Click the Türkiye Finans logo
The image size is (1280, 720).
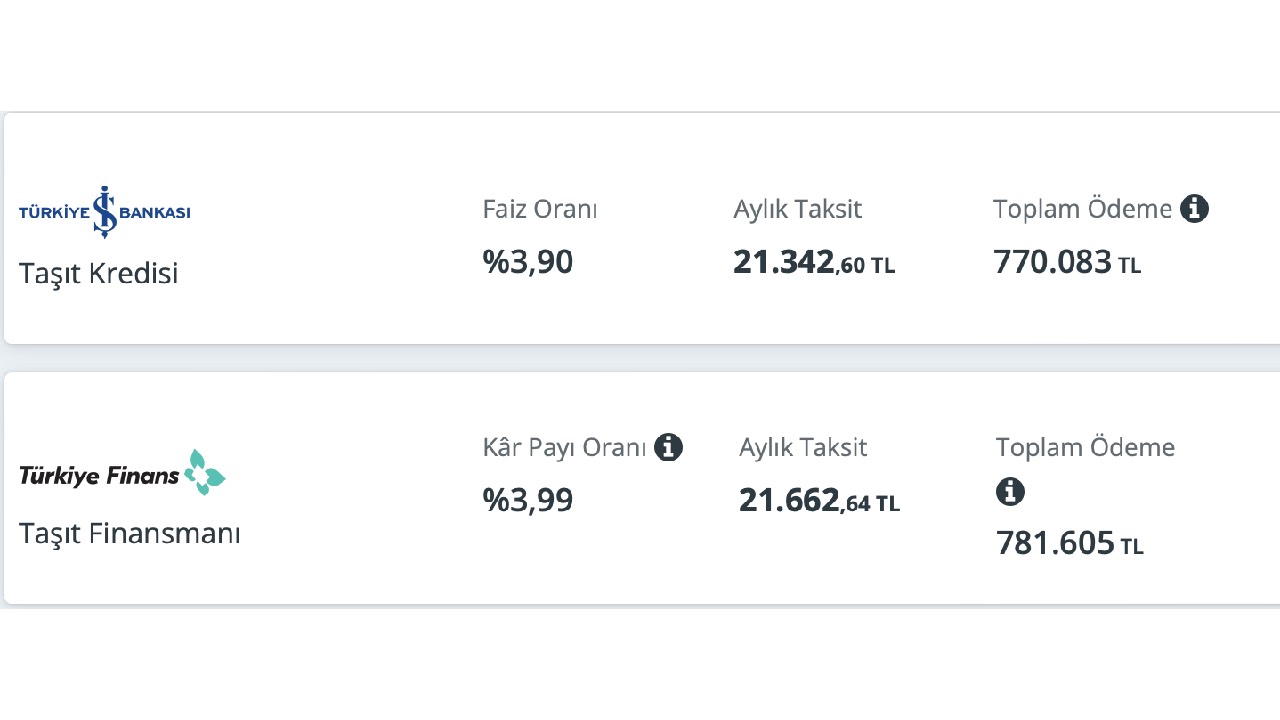click(122, 473)
